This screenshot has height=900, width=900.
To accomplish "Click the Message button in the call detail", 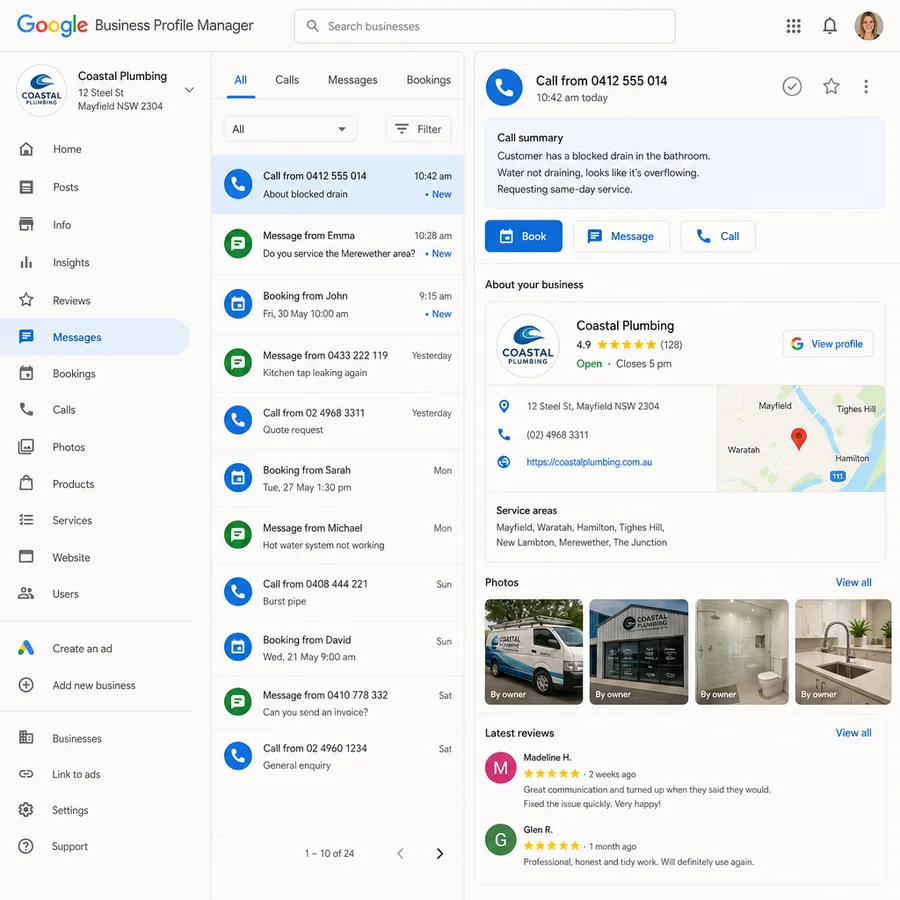I will [x=621, y=236].
